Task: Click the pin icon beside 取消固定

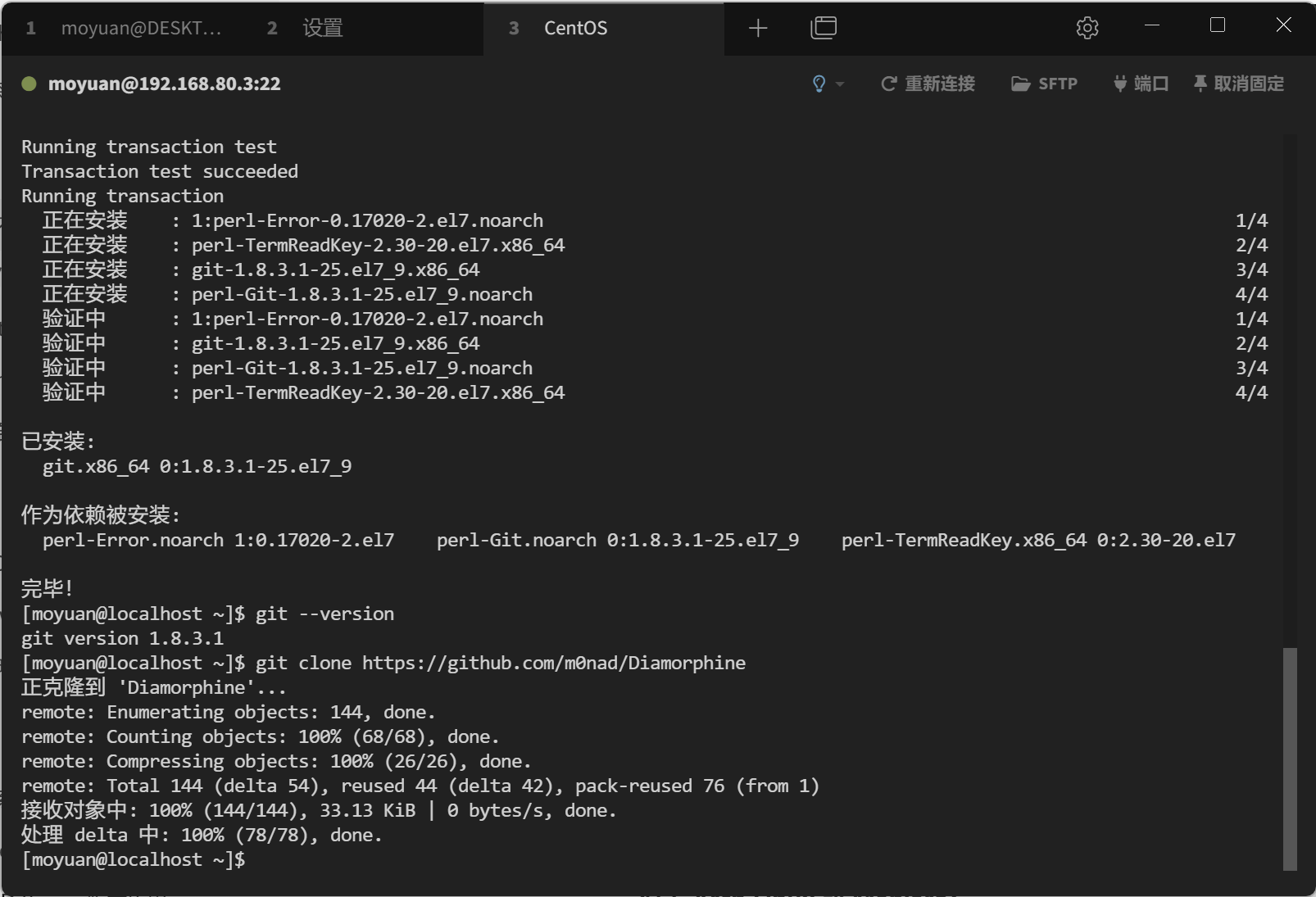Action: 1200,84
